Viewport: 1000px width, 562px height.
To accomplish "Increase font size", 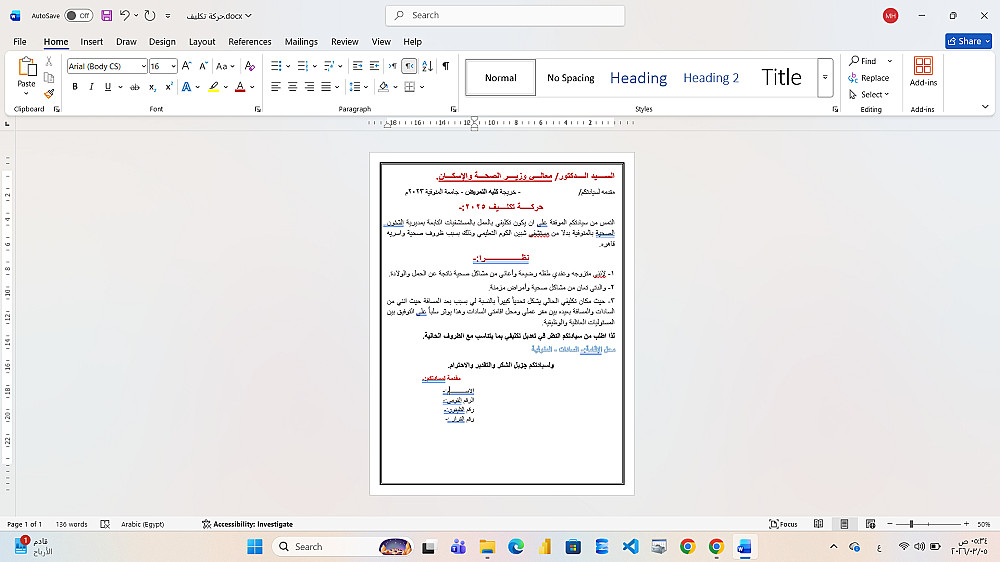I will click(187, 66).
